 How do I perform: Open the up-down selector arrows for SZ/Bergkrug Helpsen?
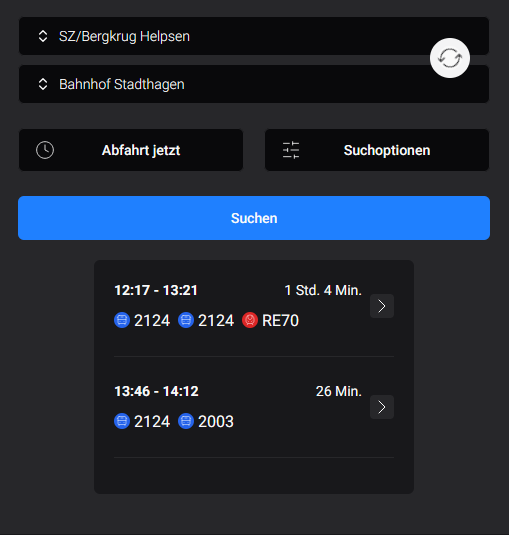point(43,36)
